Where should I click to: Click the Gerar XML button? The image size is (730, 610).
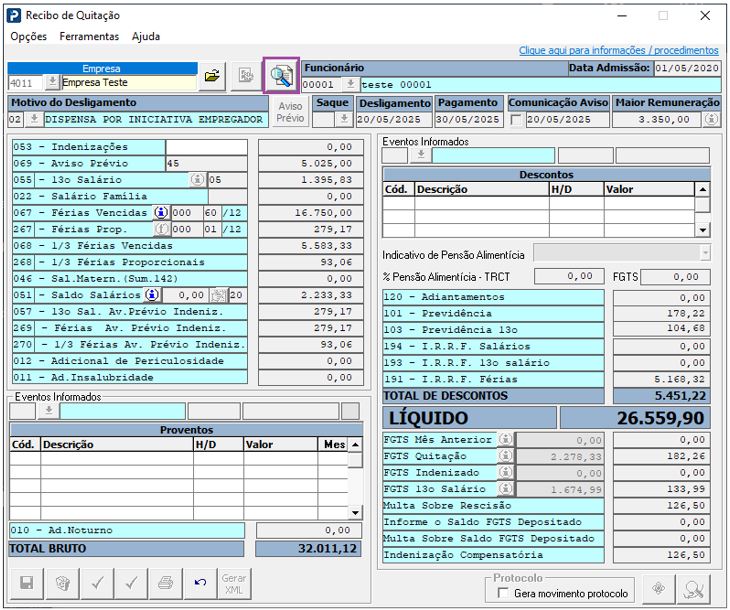pyautogui.click(x=234, y=583)
